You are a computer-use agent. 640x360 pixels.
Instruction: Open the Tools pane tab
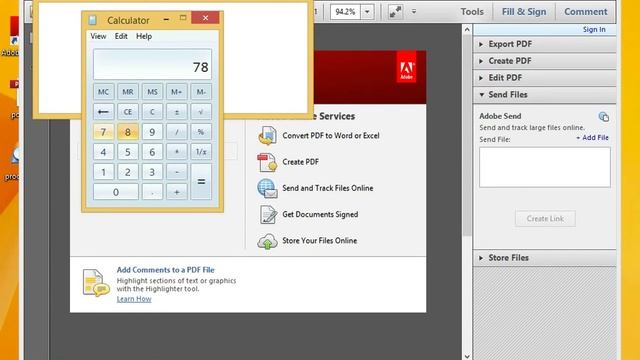pyautogui.click(x=472, y=12)
